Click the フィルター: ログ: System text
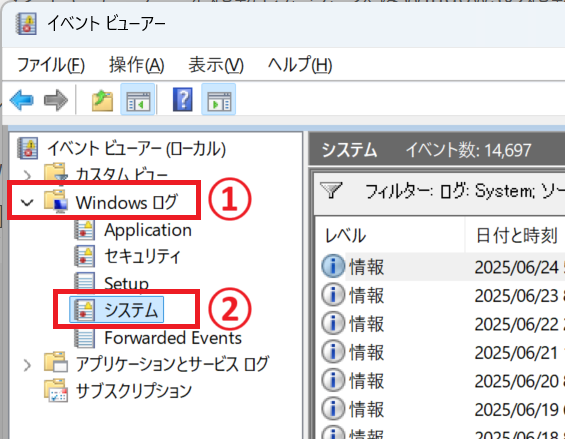Screen dimensions: 565x439 click(450, 191)
